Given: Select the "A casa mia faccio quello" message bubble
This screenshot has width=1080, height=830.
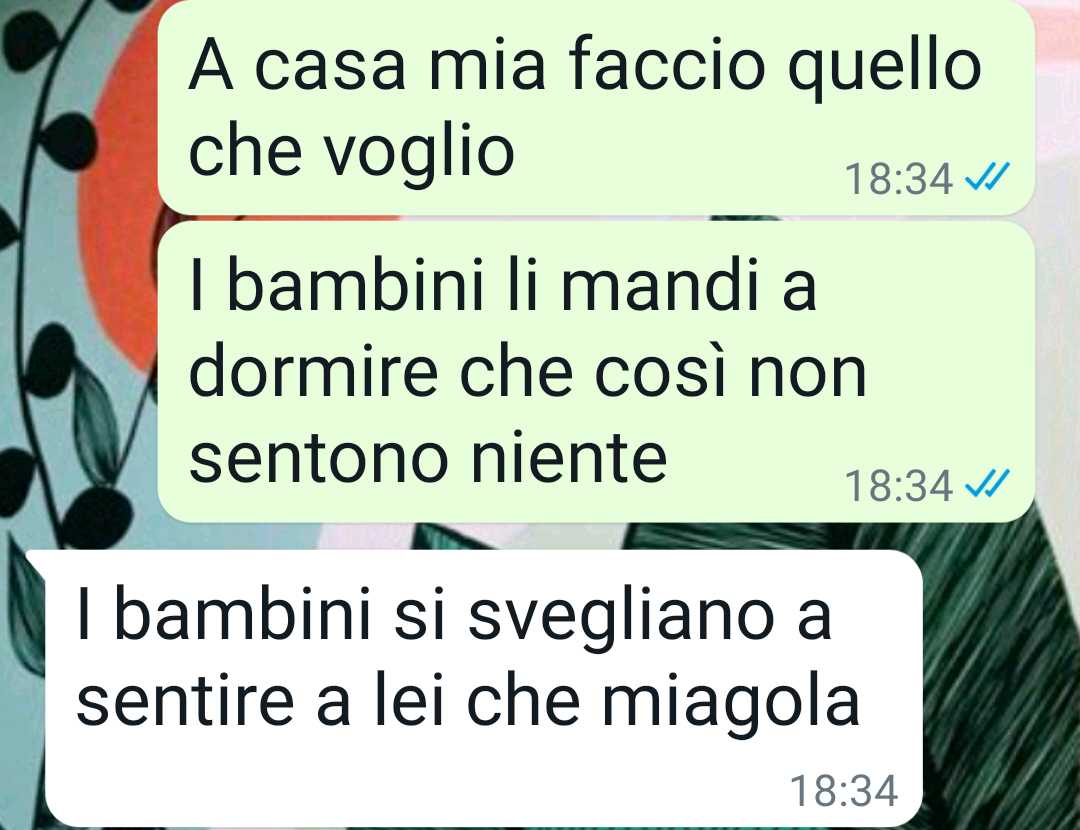Looking at the screenshot, I should point(596,107).
